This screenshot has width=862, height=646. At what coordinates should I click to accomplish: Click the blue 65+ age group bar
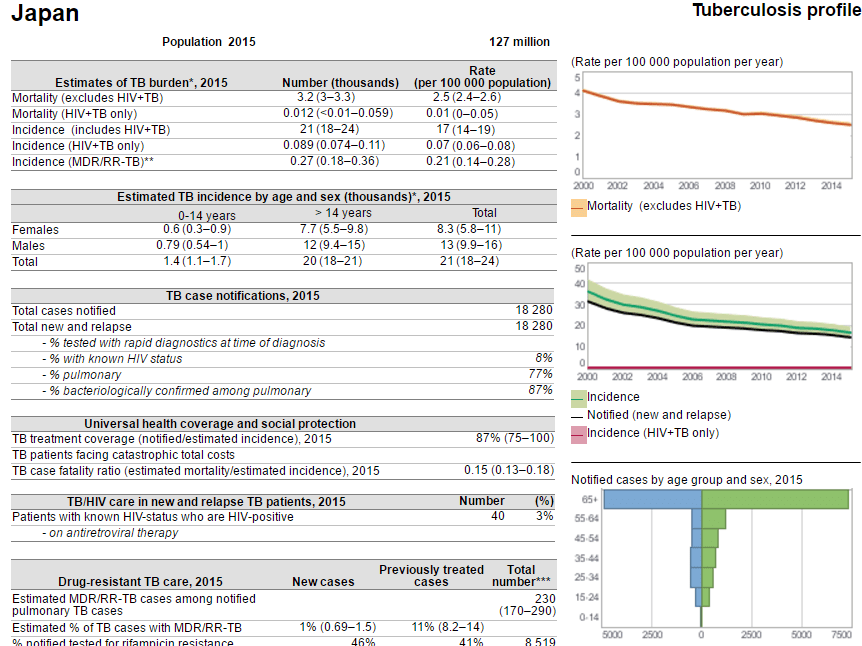(x=652, y=499)
